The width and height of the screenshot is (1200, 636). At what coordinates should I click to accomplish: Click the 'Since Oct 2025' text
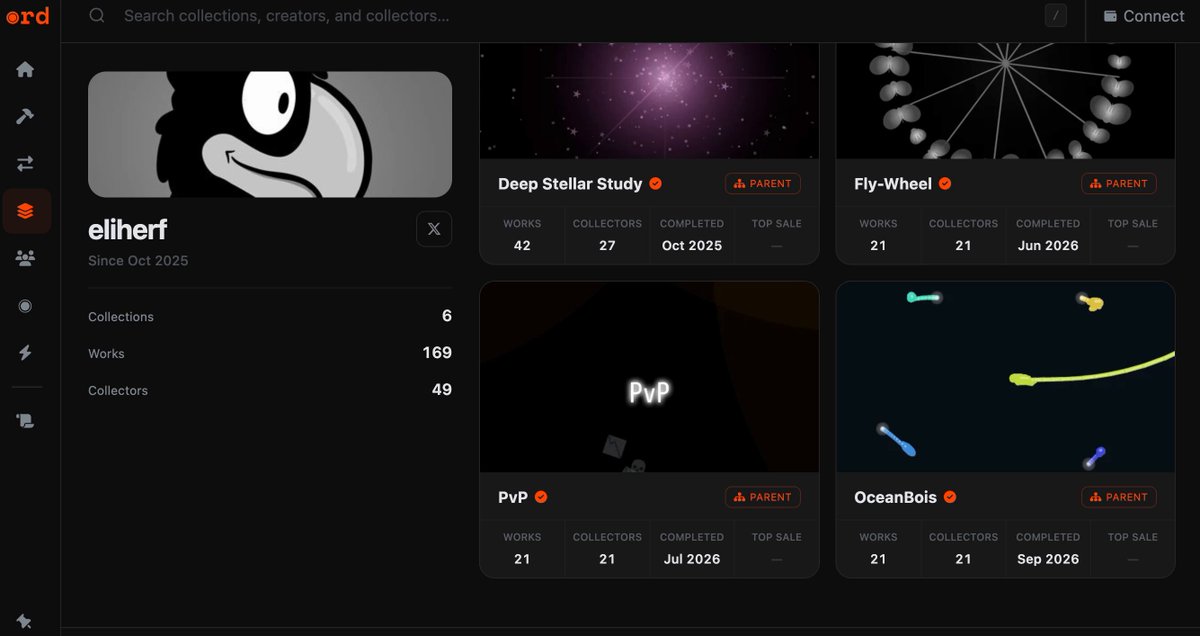tap(138, 261)
